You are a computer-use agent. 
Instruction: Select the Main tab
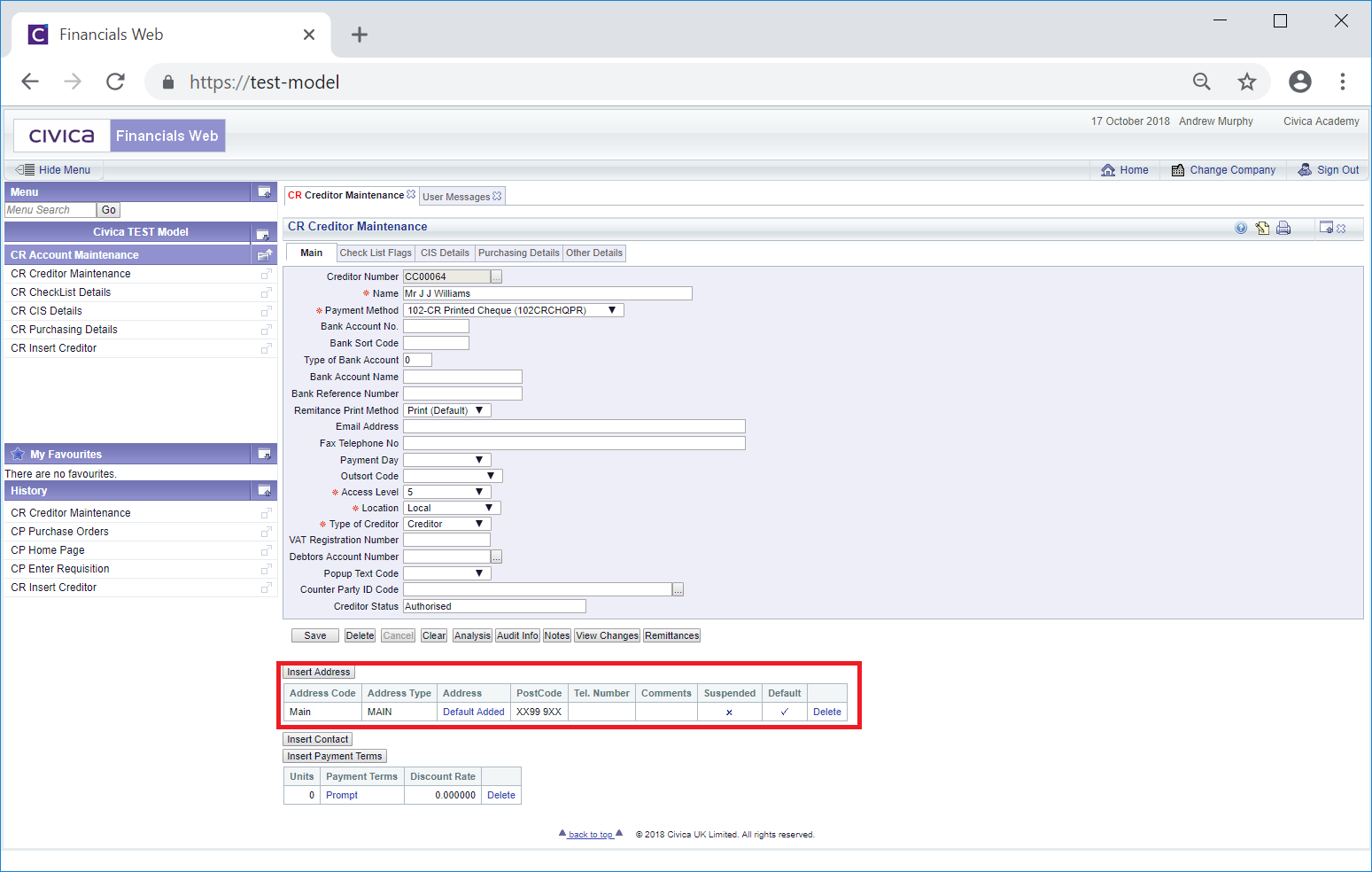pyautogui.click(x=312, y=253)
